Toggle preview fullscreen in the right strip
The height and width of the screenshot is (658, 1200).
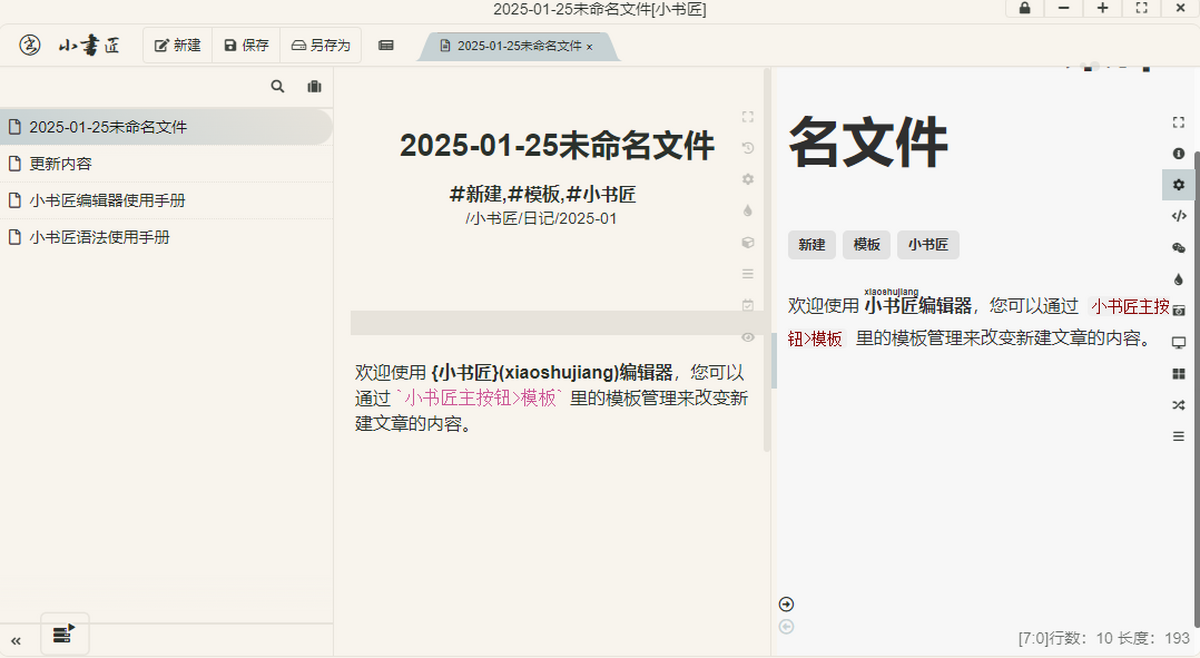pyautogui.click(x=1178, y=122)
